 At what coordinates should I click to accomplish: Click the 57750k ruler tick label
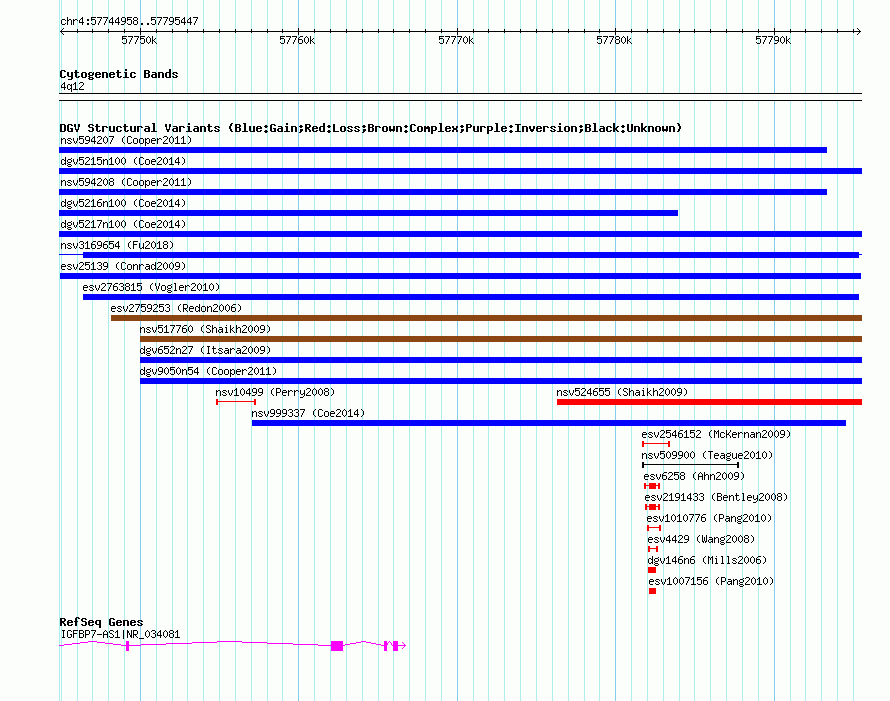tap(139, 40)
